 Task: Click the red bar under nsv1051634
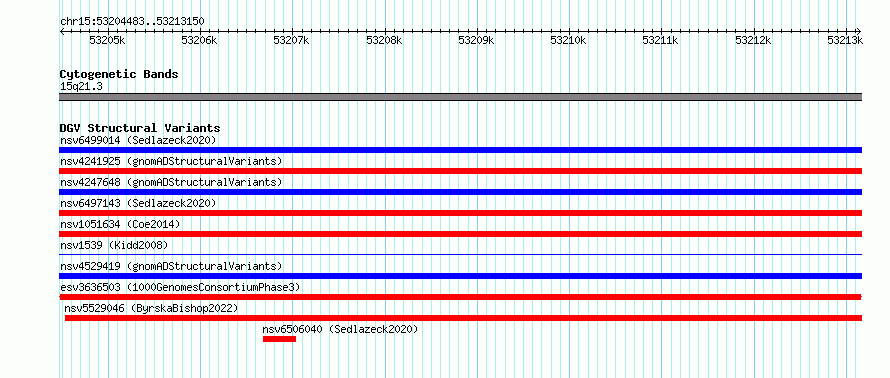[460, 234]
